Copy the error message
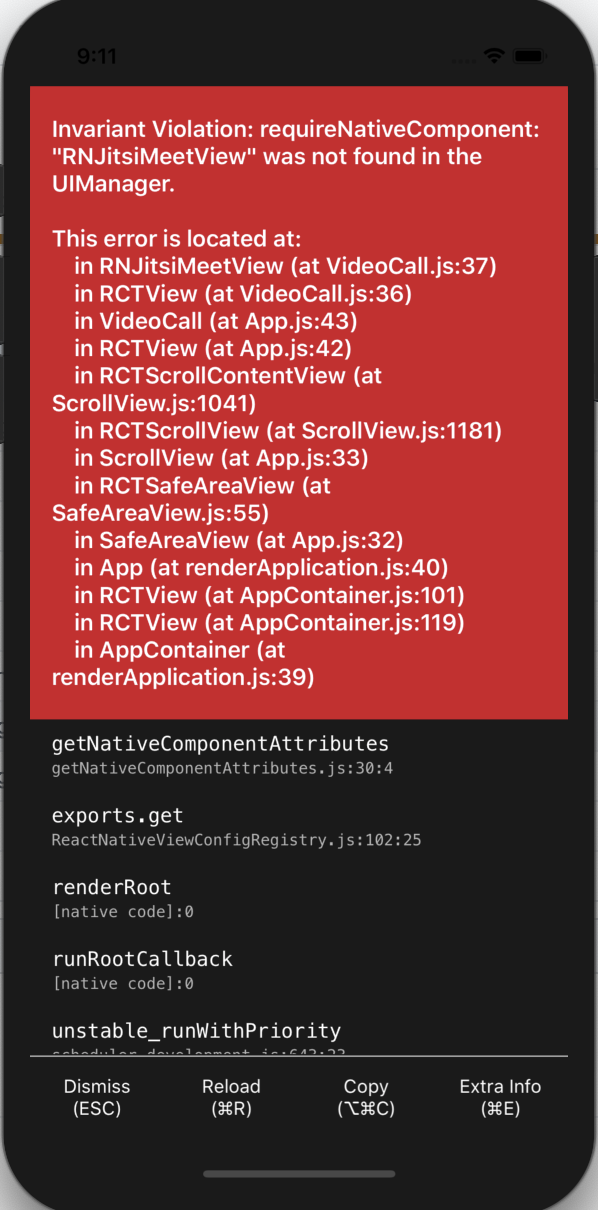The height and width of the screenshot is (1210, 598). point(365,1097)
